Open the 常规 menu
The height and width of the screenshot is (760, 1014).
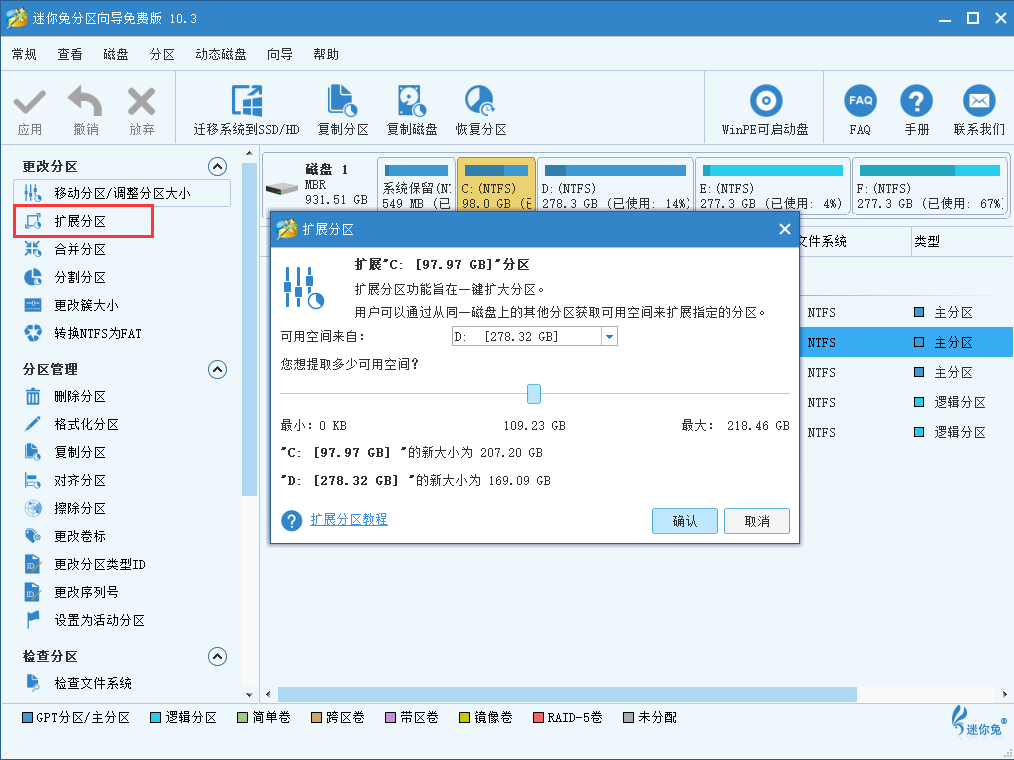pos(24,54)
